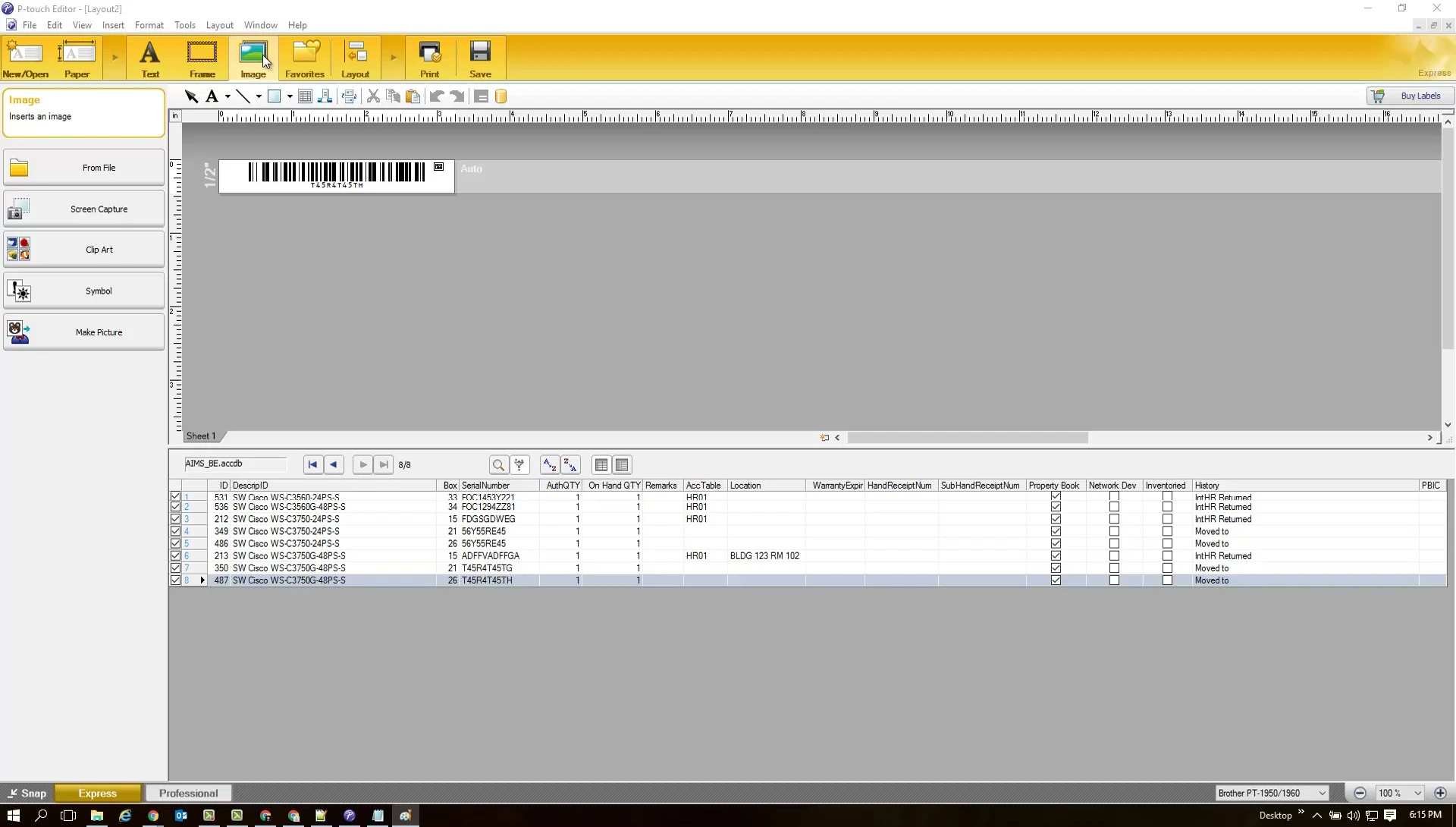Open the Layout toolbar item
The width and height of the screenshot is (1456, 827).
355,58
